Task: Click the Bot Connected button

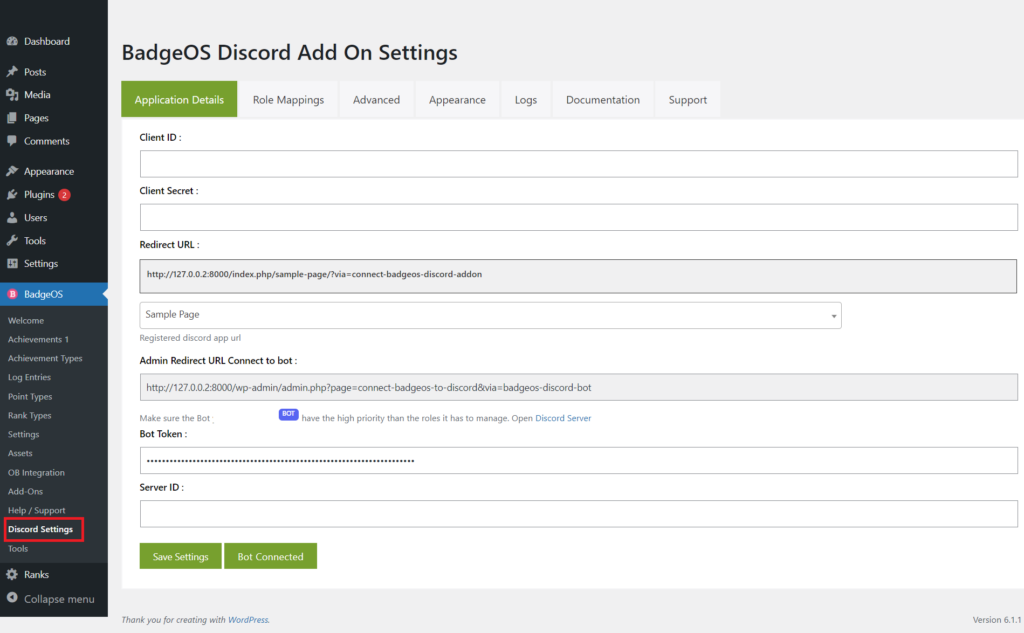Action: [270, 556]
